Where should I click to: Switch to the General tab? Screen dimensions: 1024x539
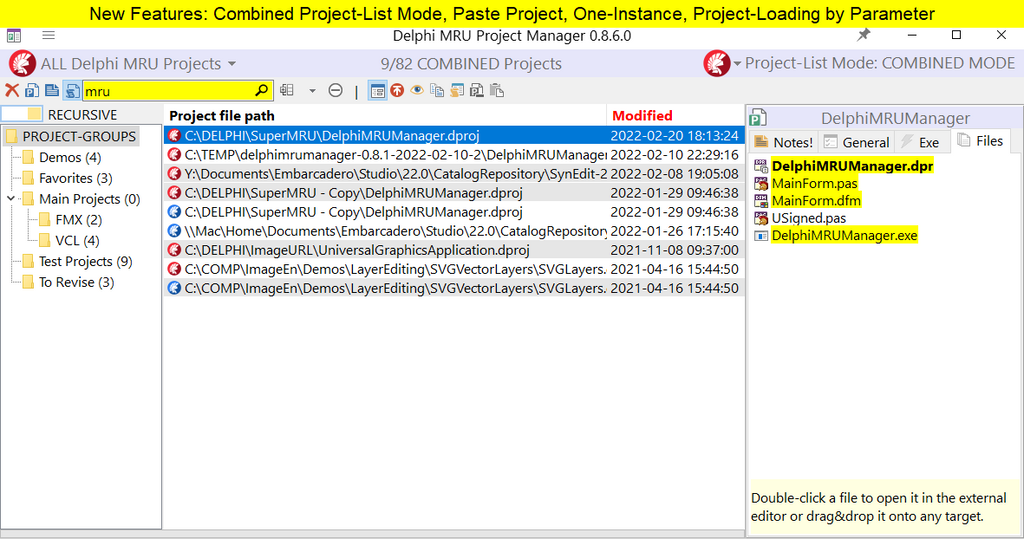[x=856, y=142]
